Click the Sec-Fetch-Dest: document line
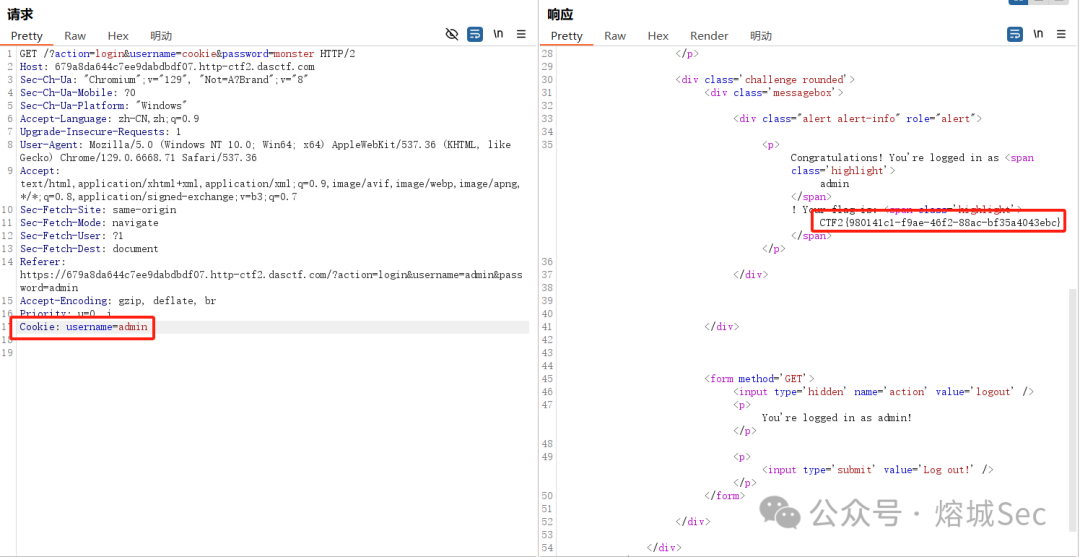 (89, 249)
